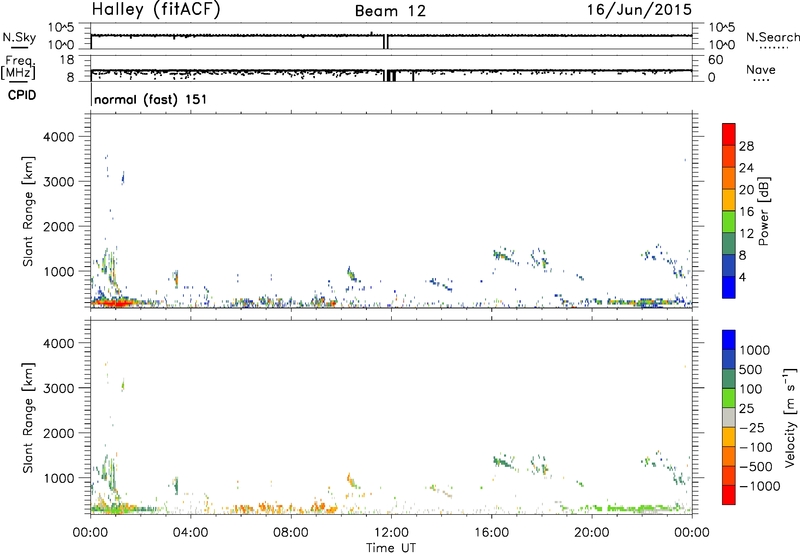Click the date '16/Jun/2015'
The height and width of the screenshot is (554, 800).
coord(639,10)
